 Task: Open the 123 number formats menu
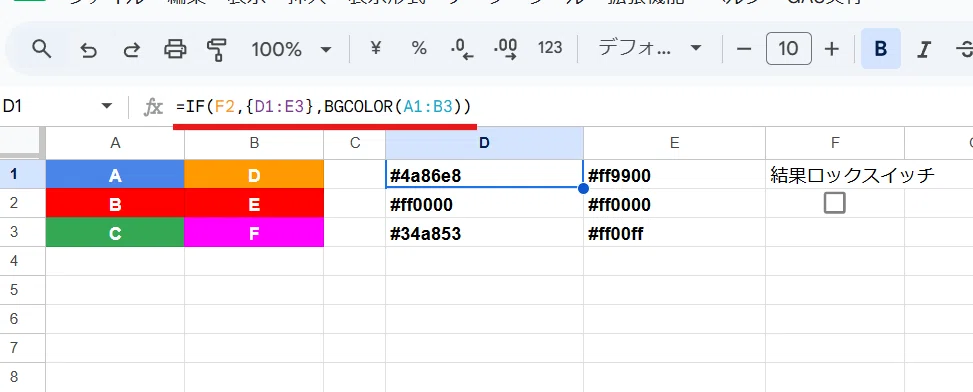(550, 48)
